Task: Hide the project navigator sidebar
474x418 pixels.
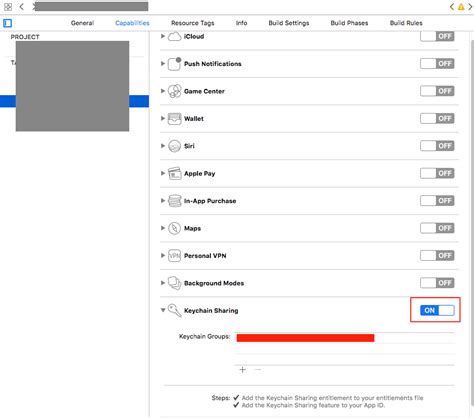Action: click(x=7, y=23)
